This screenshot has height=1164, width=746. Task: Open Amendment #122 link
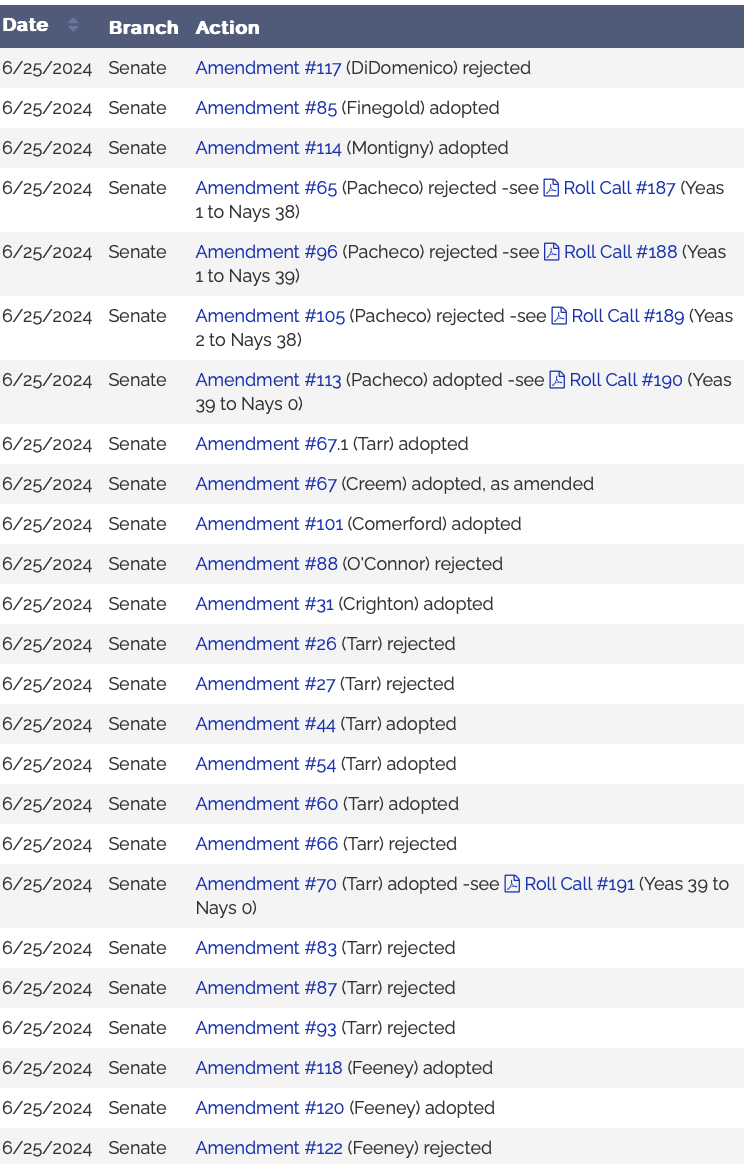(x=269, y=1148)
